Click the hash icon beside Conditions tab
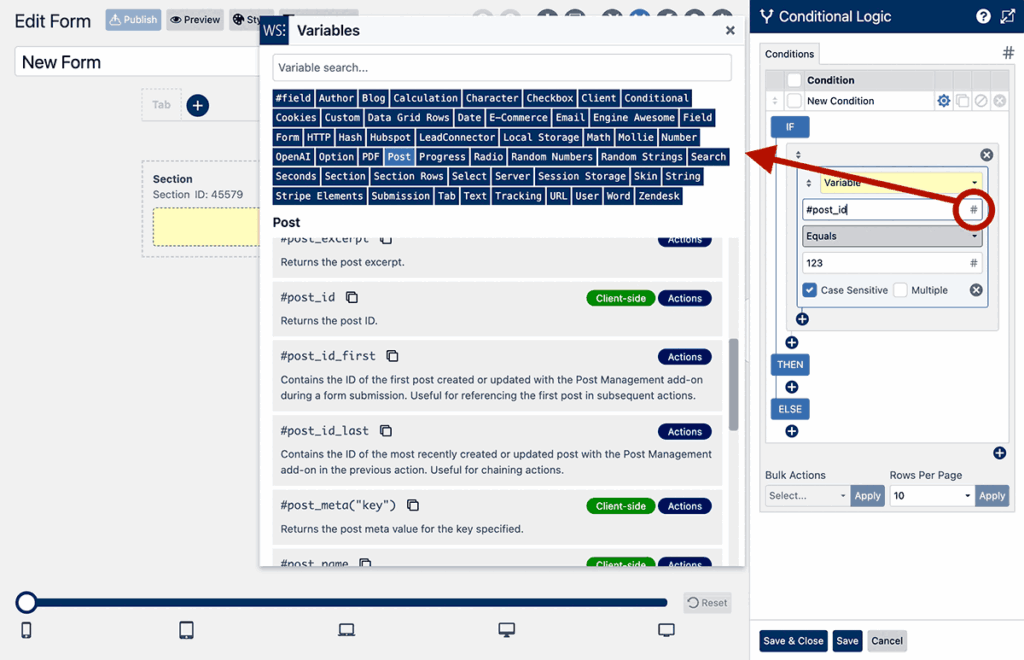 [x=1008, y=53]
